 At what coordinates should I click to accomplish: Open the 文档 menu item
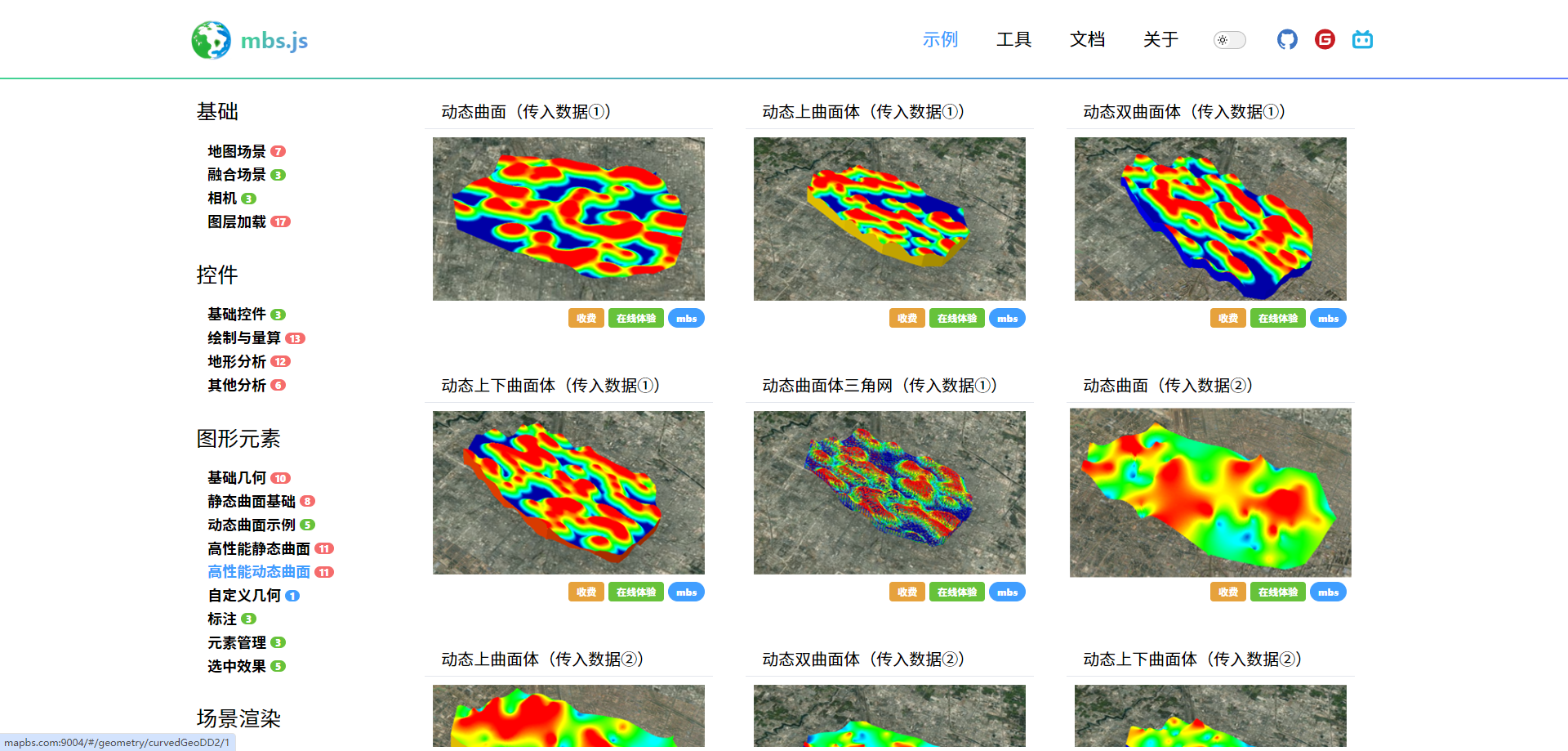pyautogui.click(x=1087, y=39)
